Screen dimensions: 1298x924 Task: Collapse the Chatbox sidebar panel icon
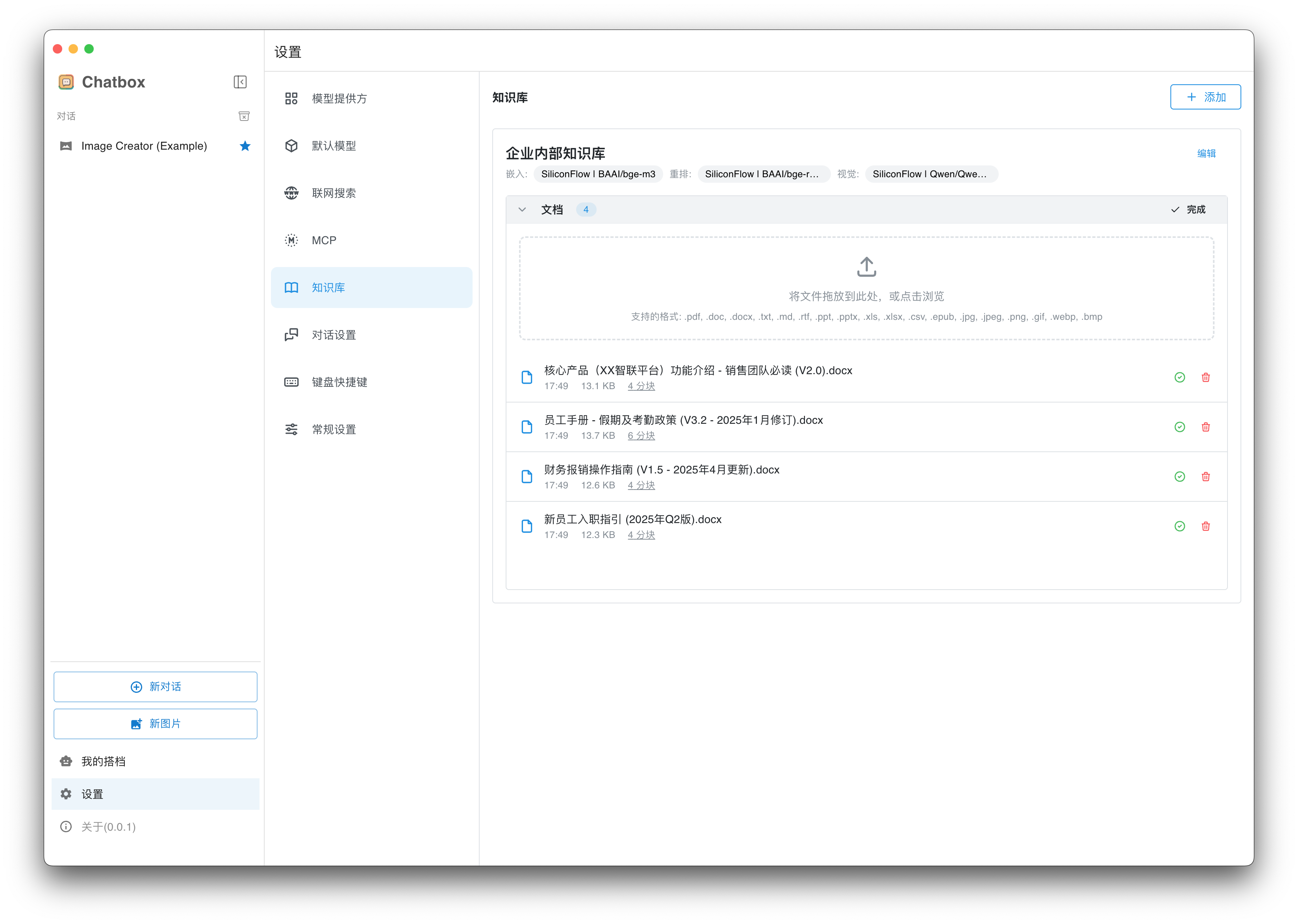point(240,82)
